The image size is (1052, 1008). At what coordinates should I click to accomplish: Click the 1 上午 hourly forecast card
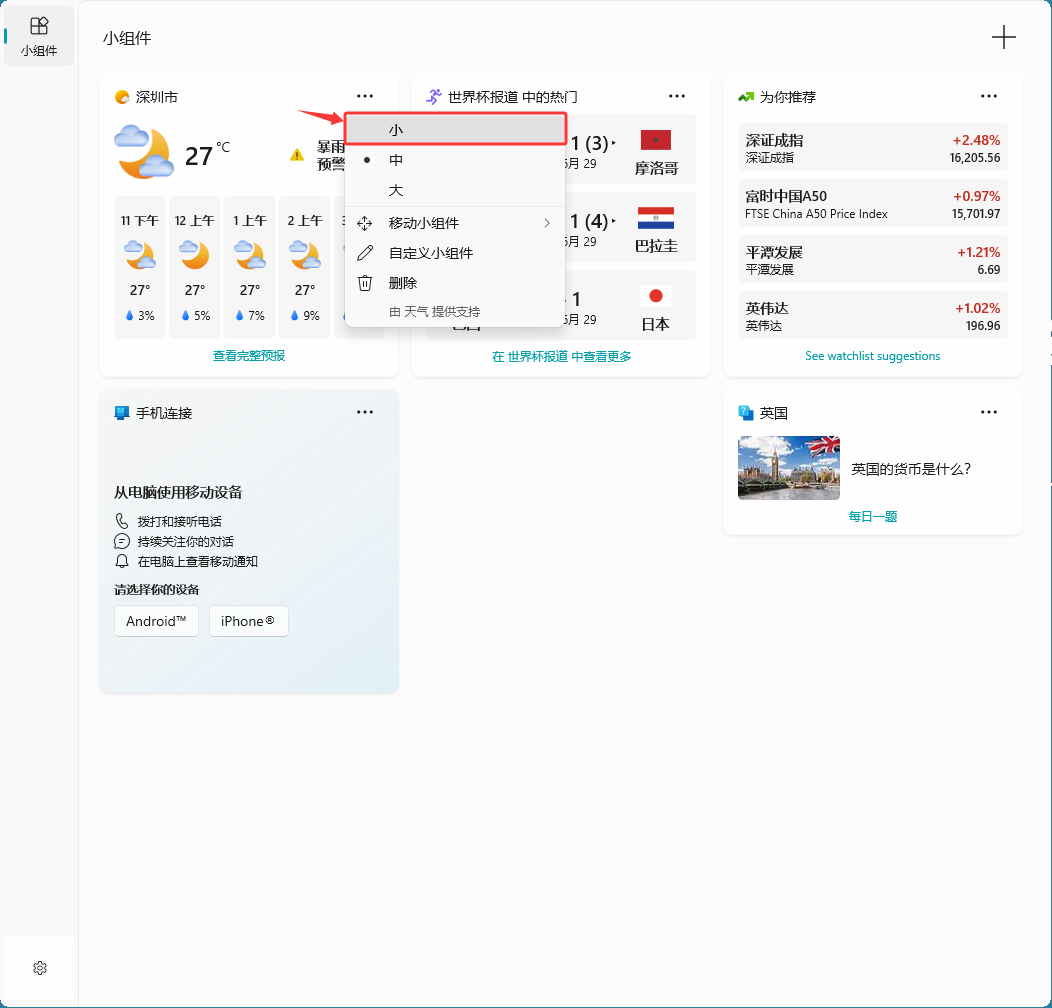(250, 267)
